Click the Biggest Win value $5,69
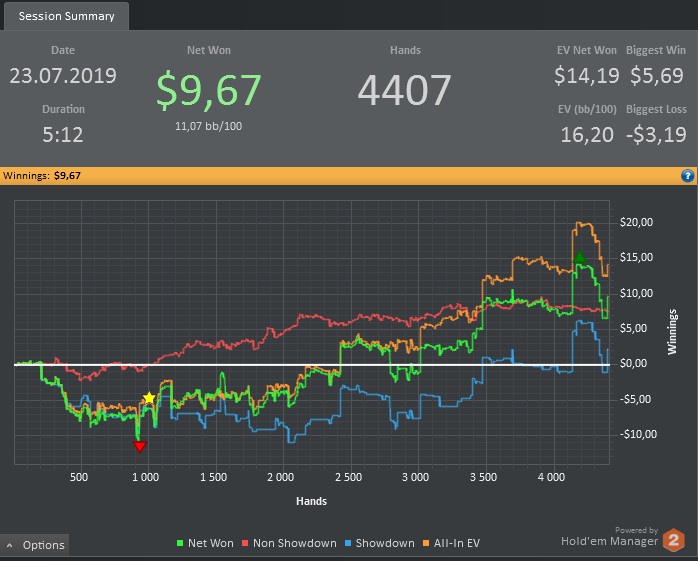Viewport: 698px width, 561px height. (657, 76)
